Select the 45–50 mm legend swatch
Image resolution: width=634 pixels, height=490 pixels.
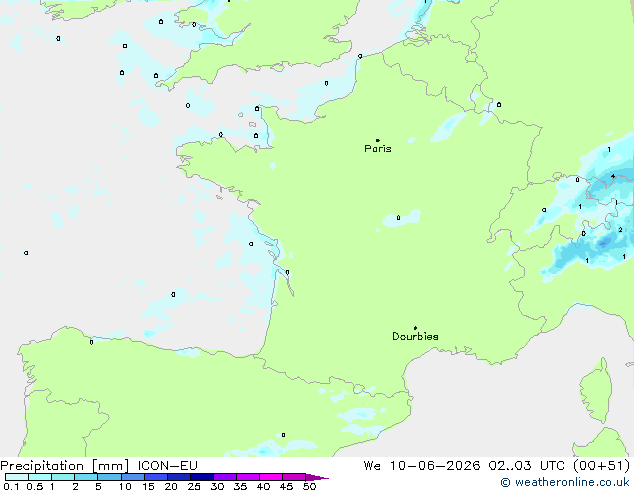click(x=294, y=477)
